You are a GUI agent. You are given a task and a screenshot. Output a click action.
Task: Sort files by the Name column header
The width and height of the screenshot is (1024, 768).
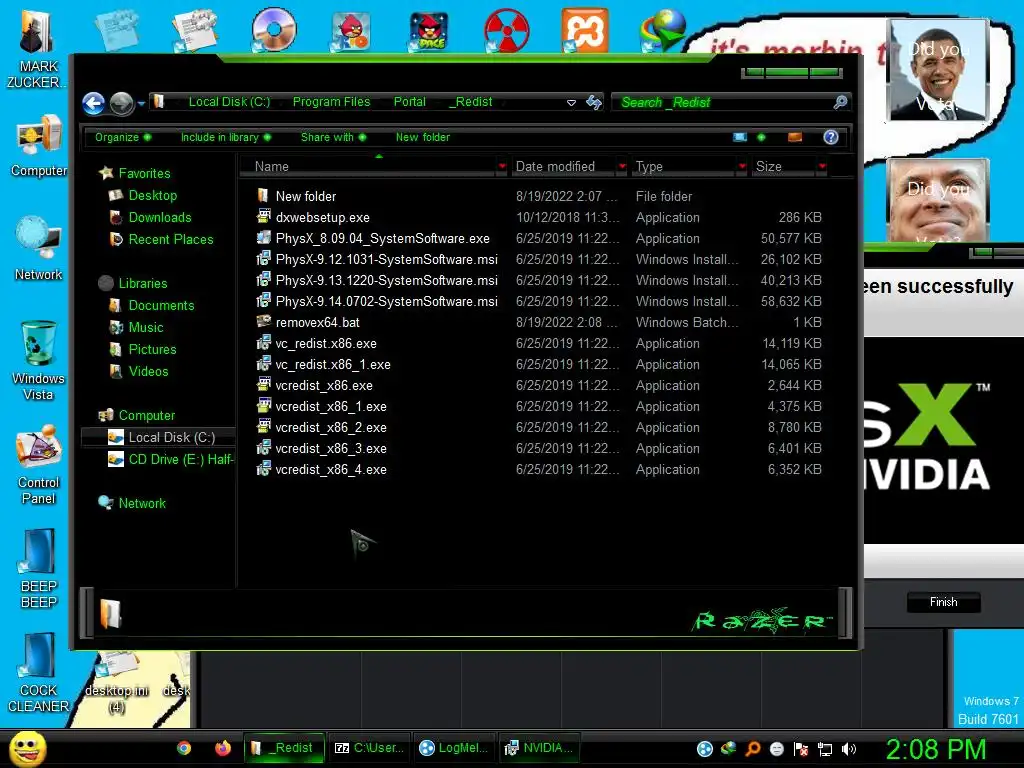tap(369, 167)
